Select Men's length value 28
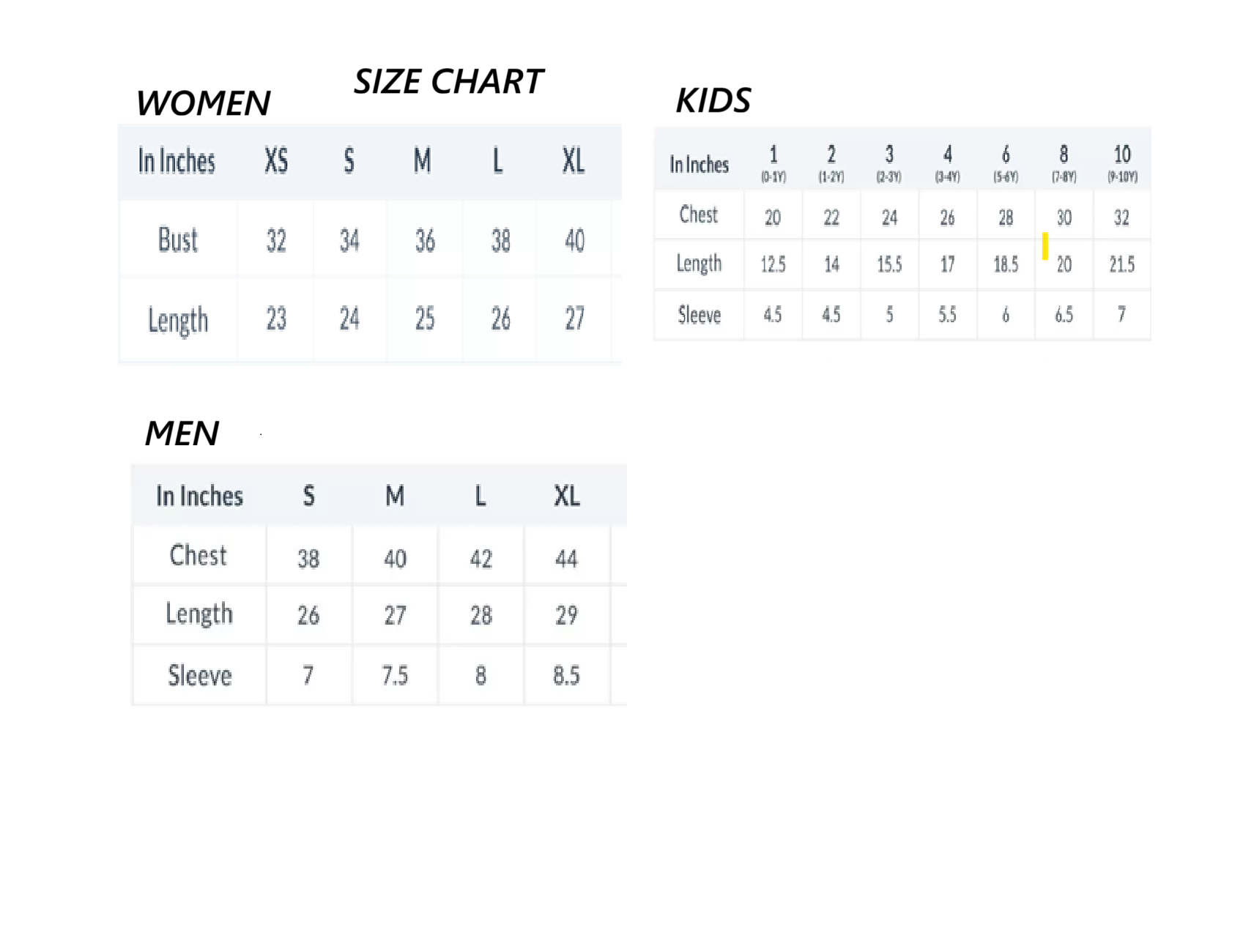The width and height of the screenshot is (1254, 952). coord(481,615)
